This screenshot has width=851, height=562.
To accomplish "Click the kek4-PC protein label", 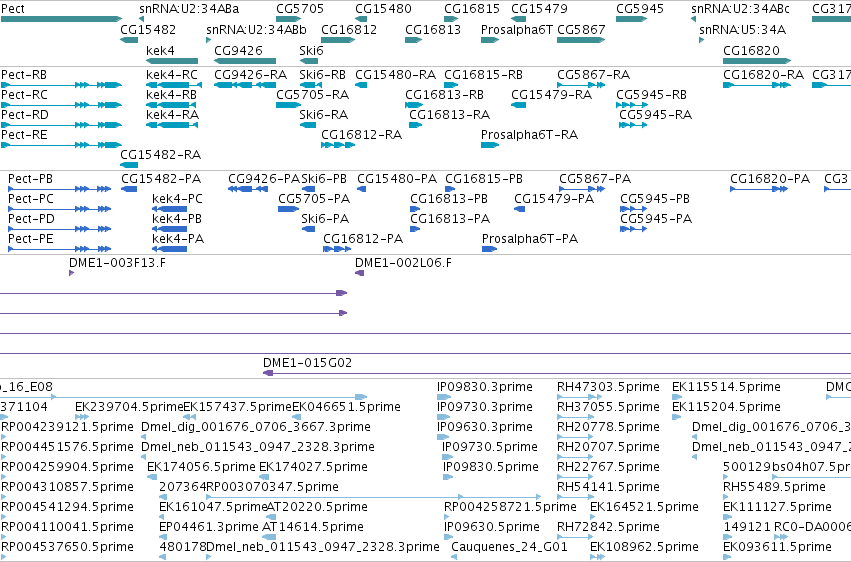I will [x=177, y=199].
